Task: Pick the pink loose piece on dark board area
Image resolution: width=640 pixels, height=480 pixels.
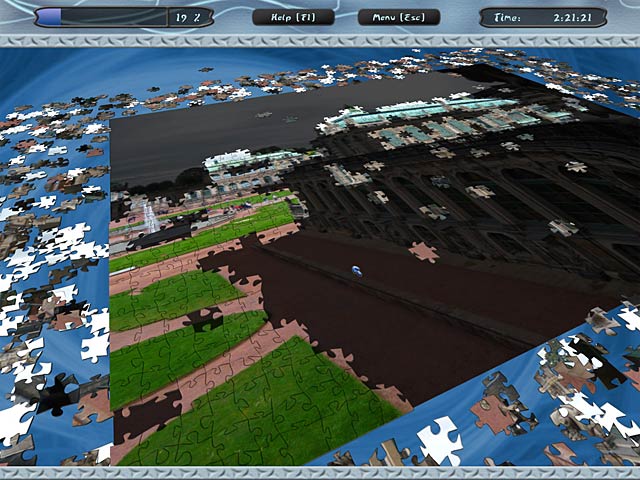Action: tap(424, 252)
